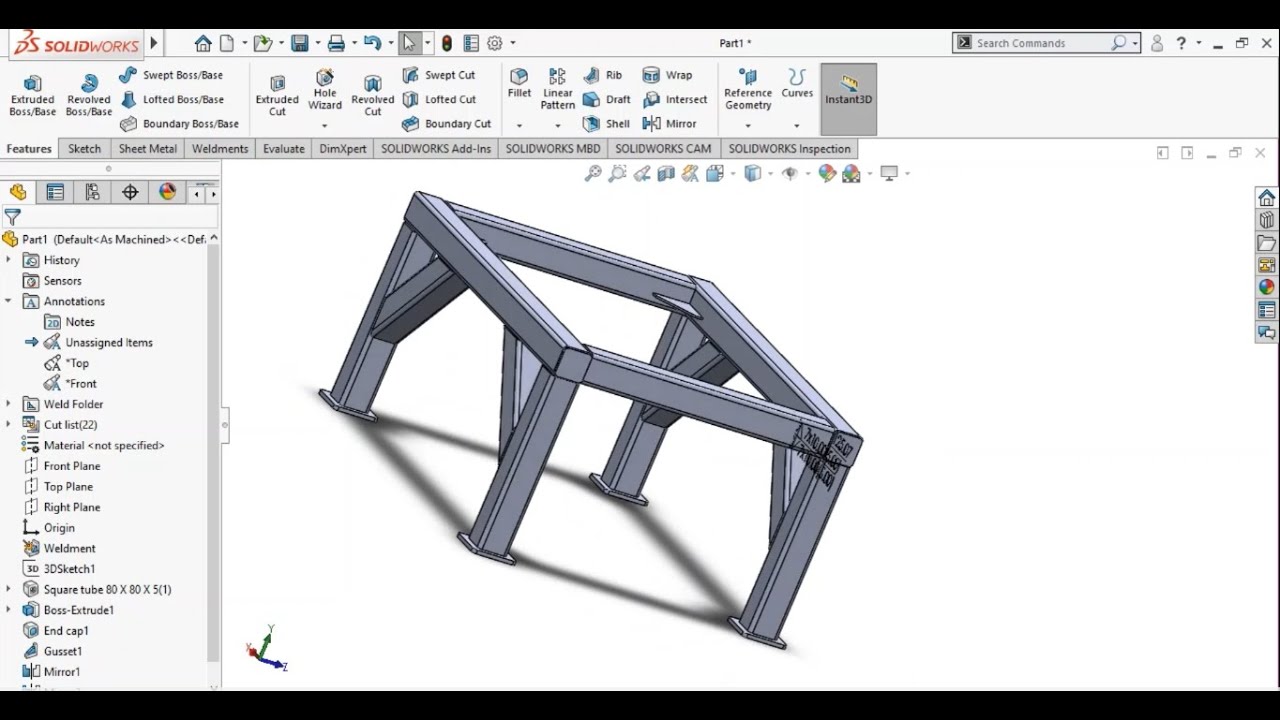Viewport: 1280px width, 720px height.
Task: Open the Custom Properties task pane icon
Action: [x=1267, y=310]
